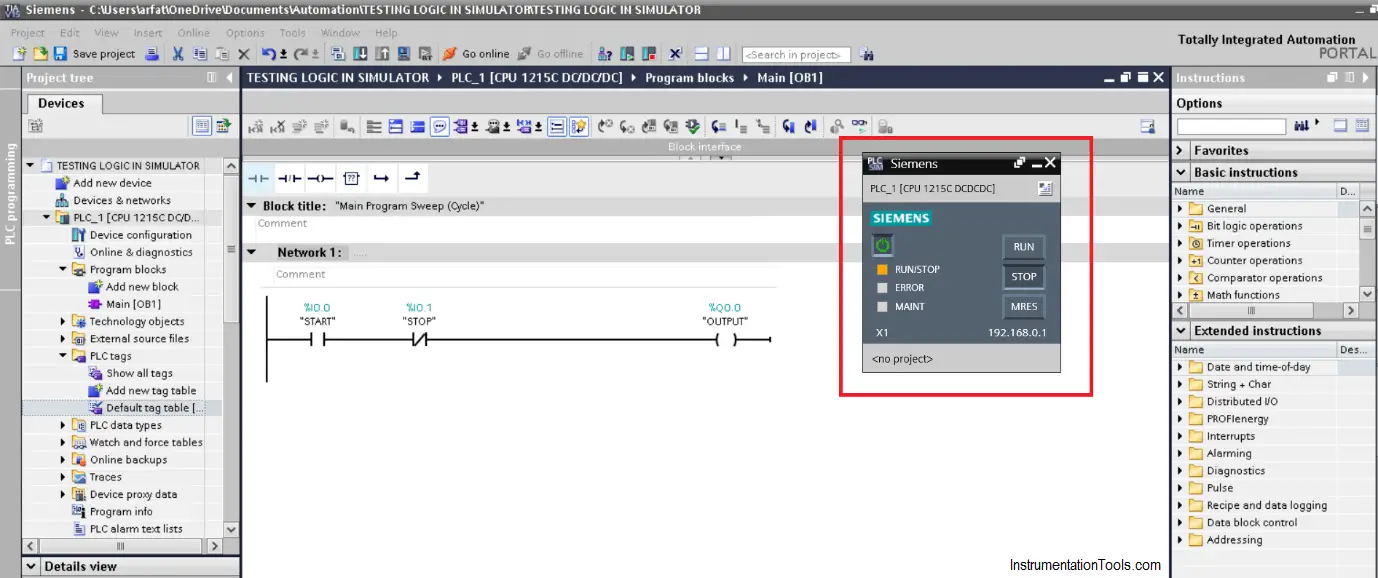The image size is (1378, 578).
Task: Open the Window menu
Action: (340, 33)
